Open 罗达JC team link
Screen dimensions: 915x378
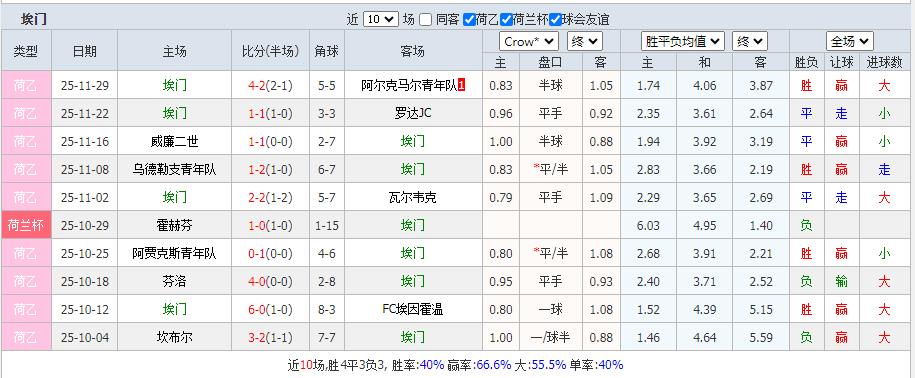[x=413, y=114]
